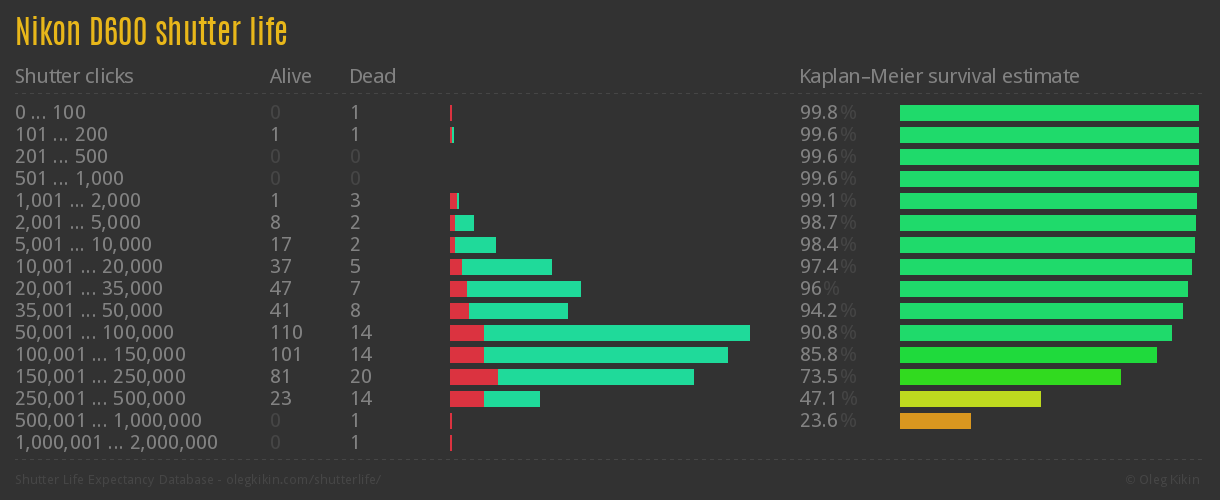Click the orange 23.6% survival bar
1220x500 pixels.
point(935,421)
